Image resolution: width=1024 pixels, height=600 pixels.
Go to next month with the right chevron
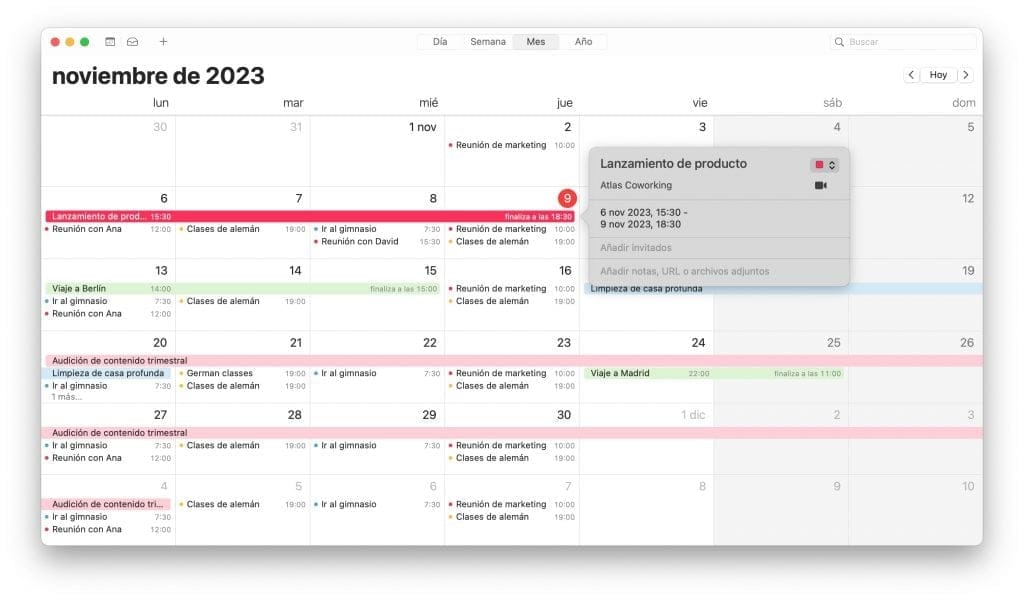pyautogui.click(x=967, y=74)
